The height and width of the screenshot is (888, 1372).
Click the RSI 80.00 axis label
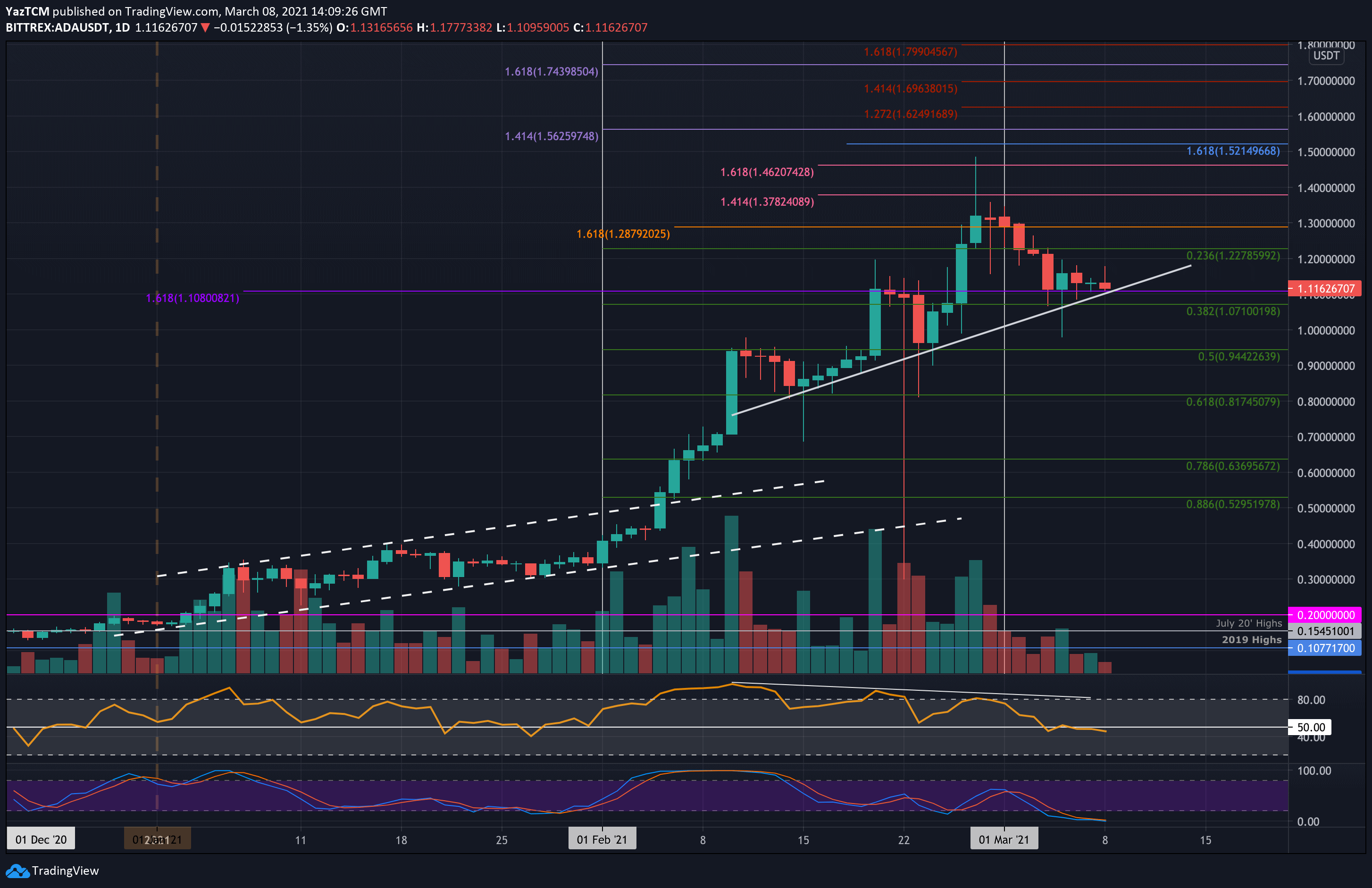1311,699
